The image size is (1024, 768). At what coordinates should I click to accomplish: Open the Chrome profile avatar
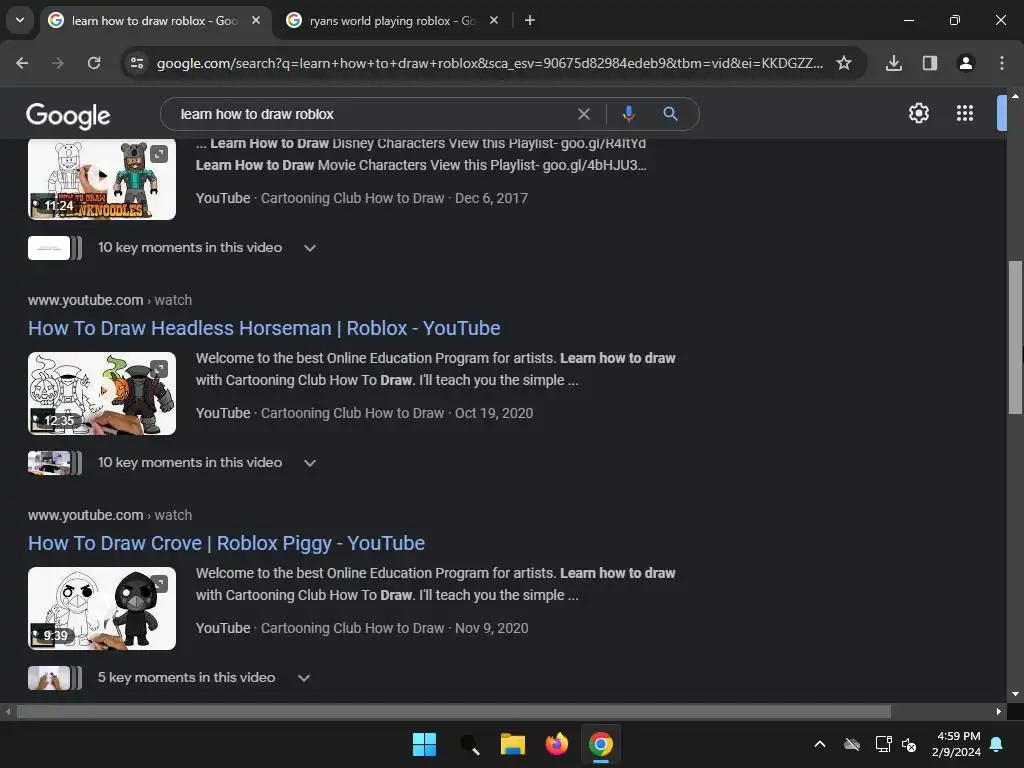(965, 63)
